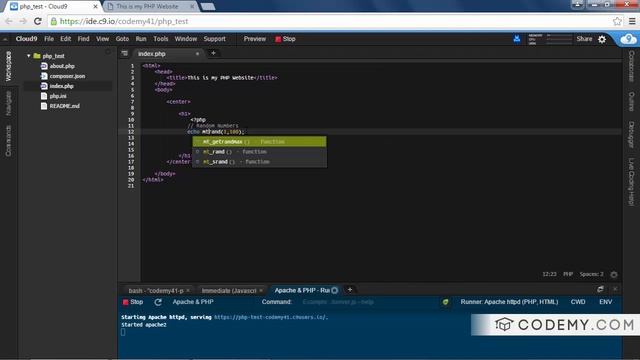
Task: Open the Support menu
Action: tap(214, 39)
